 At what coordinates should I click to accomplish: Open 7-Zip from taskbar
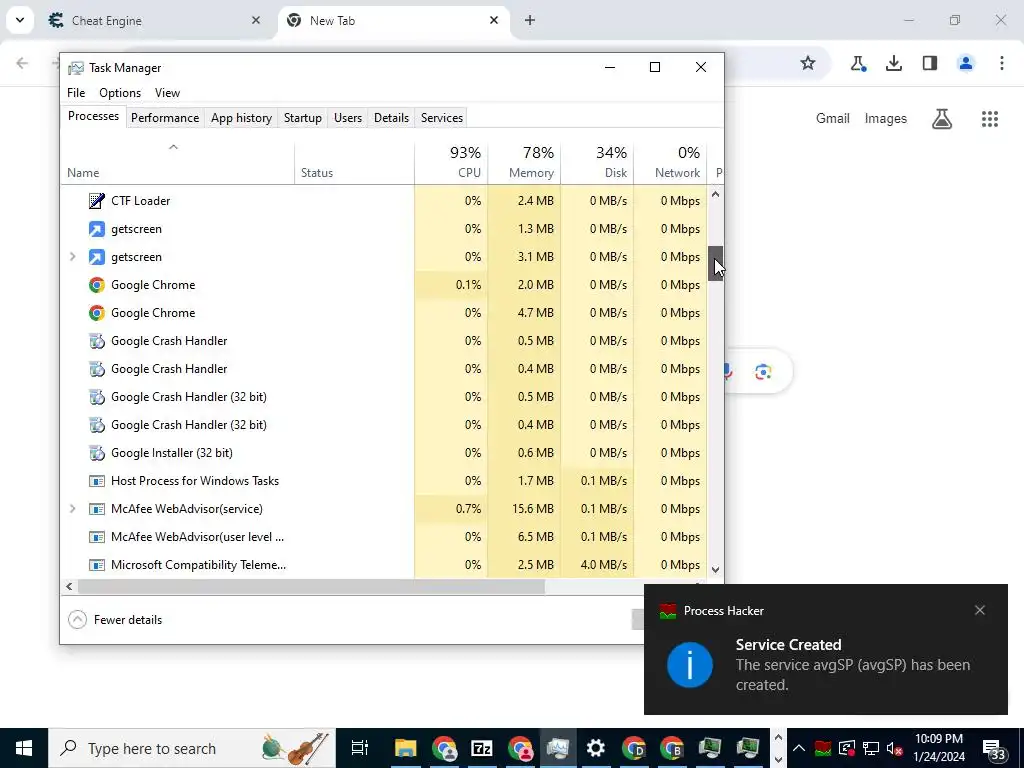pyautogui.click(x=481, y=748)
